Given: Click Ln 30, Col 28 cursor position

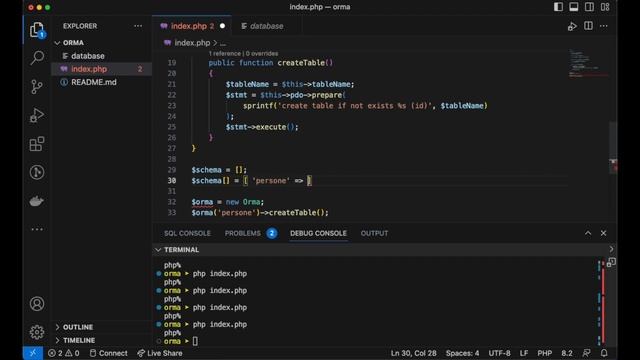Looking at the screenshot, I should pos(413,353).
